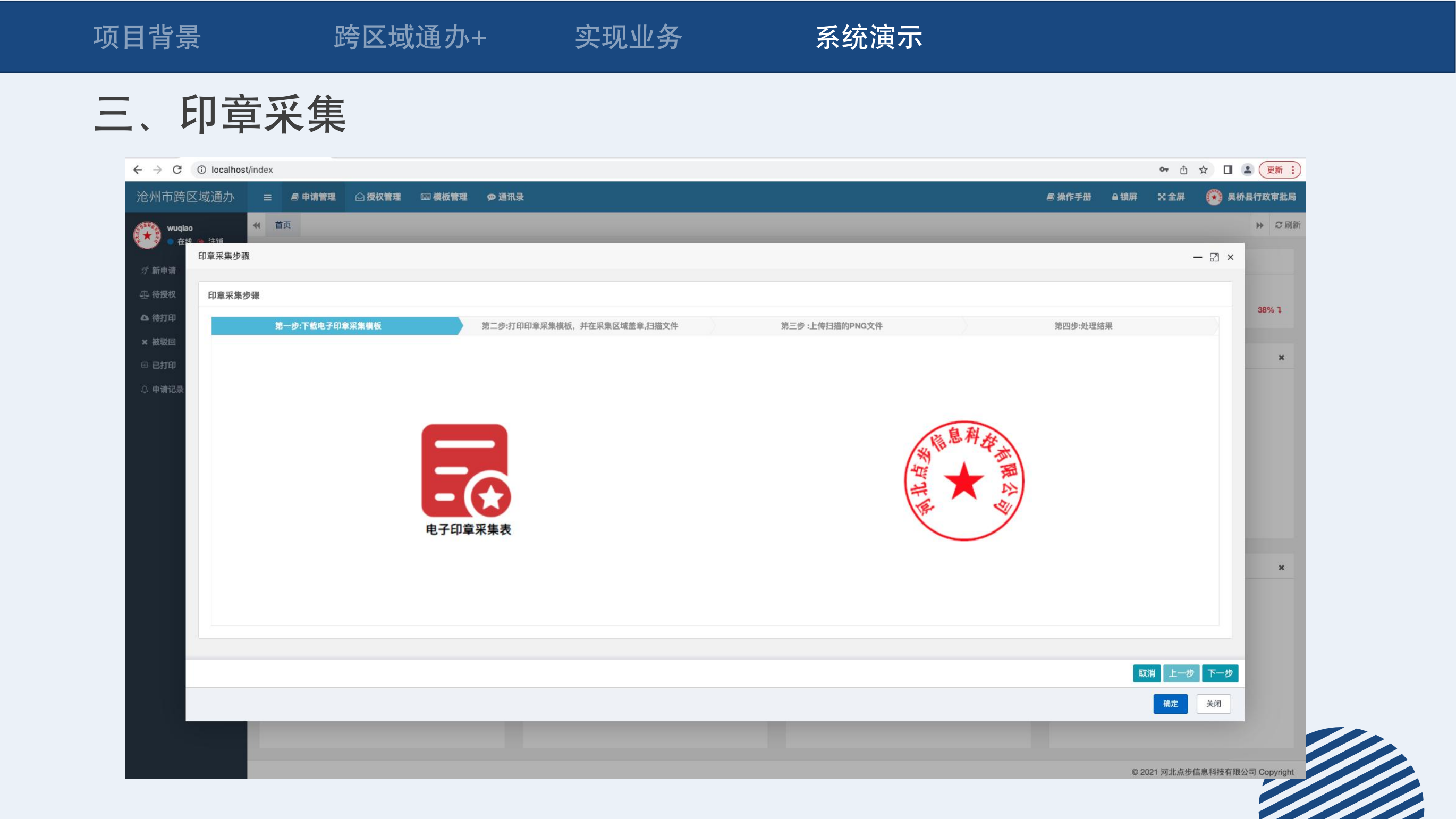Open the 申请管理 menu

click(313, 197)
